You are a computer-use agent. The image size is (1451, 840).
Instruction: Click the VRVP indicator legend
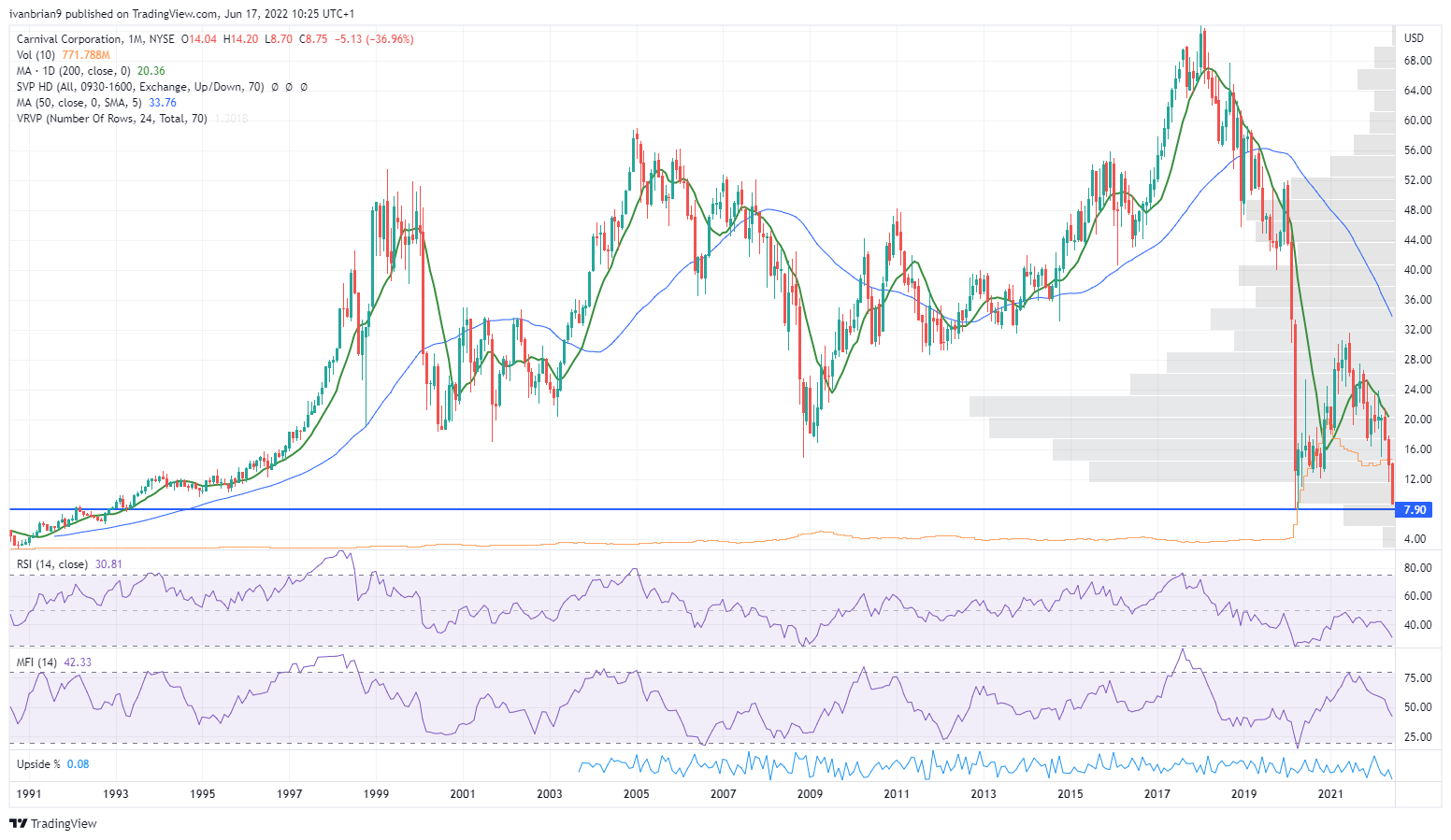point(112,119)
